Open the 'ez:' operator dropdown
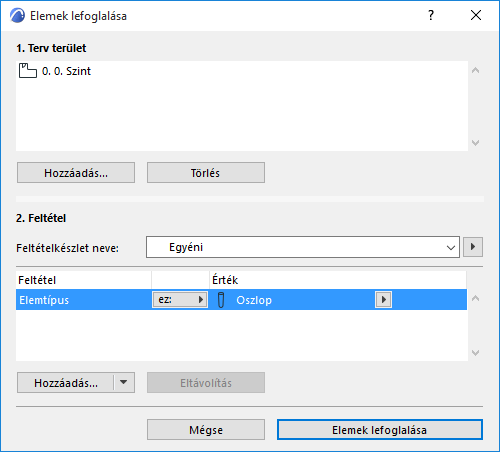 click(180, 300)
